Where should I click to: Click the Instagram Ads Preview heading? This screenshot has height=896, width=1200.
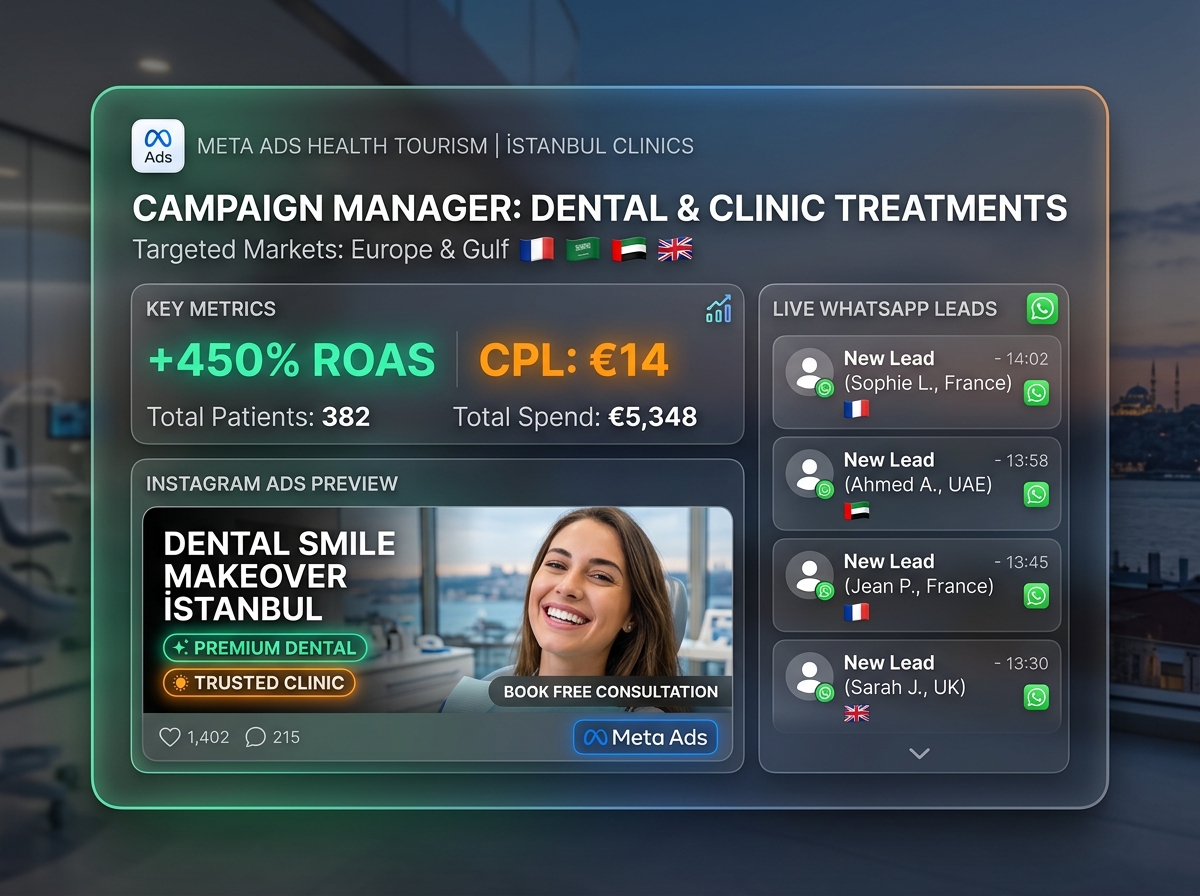point(272,484)
